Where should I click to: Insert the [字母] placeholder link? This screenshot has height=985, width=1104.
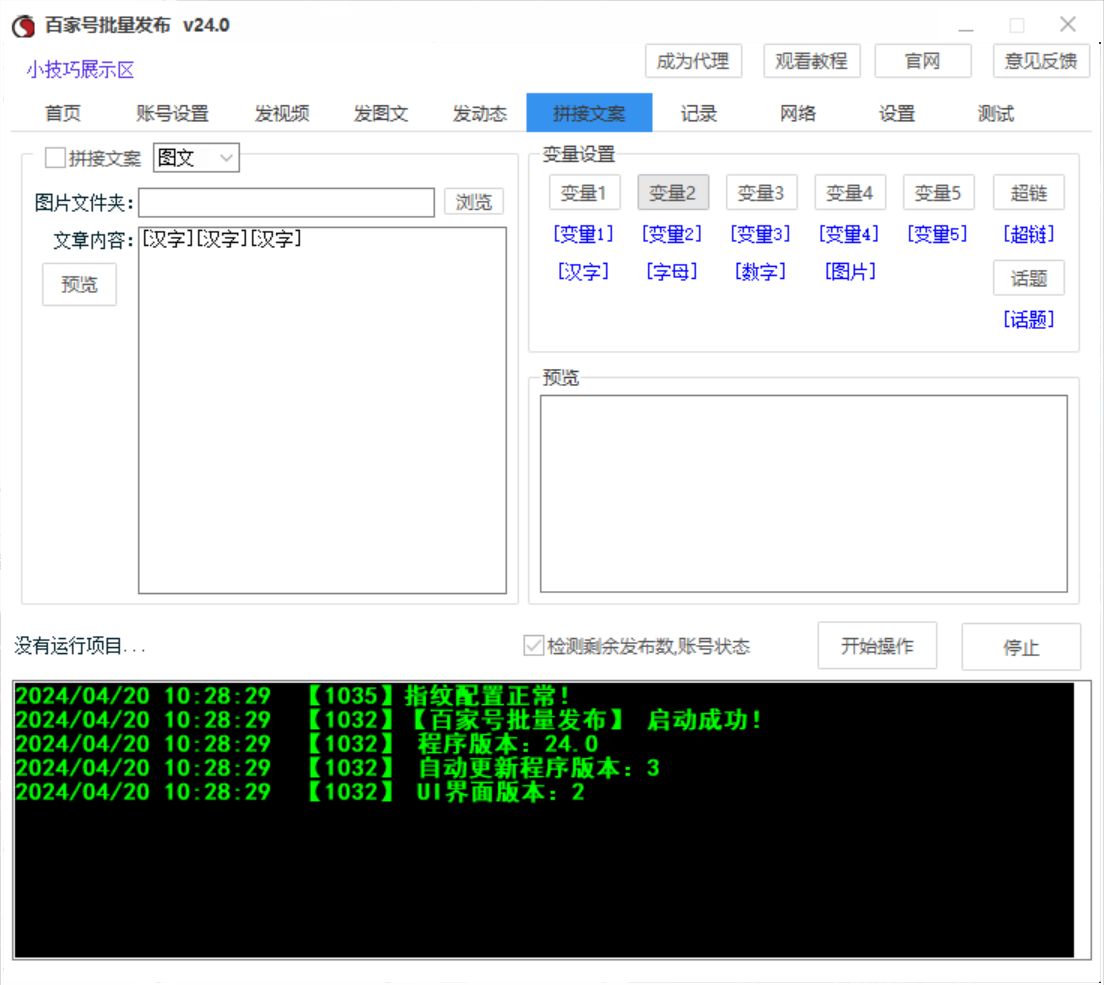[x=672, y=272]
